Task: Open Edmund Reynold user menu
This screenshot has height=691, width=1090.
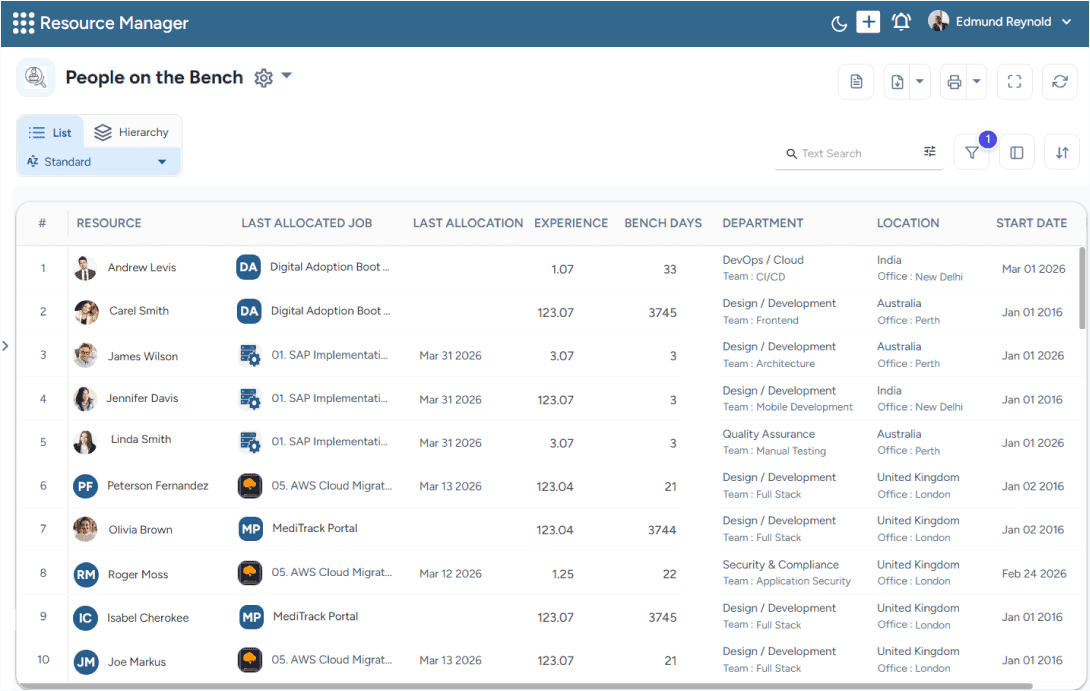Action: (1001, 22)
